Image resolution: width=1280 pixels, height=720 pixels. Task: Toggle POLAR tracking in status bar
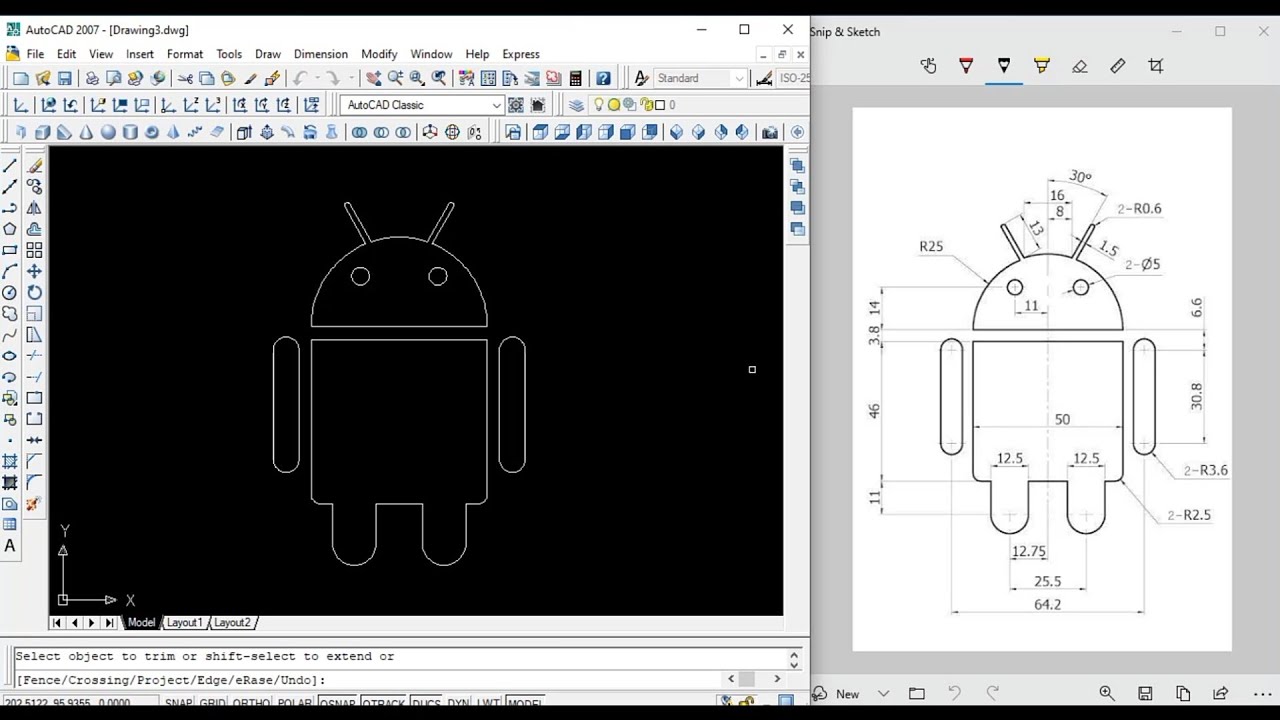coord(294,702)
